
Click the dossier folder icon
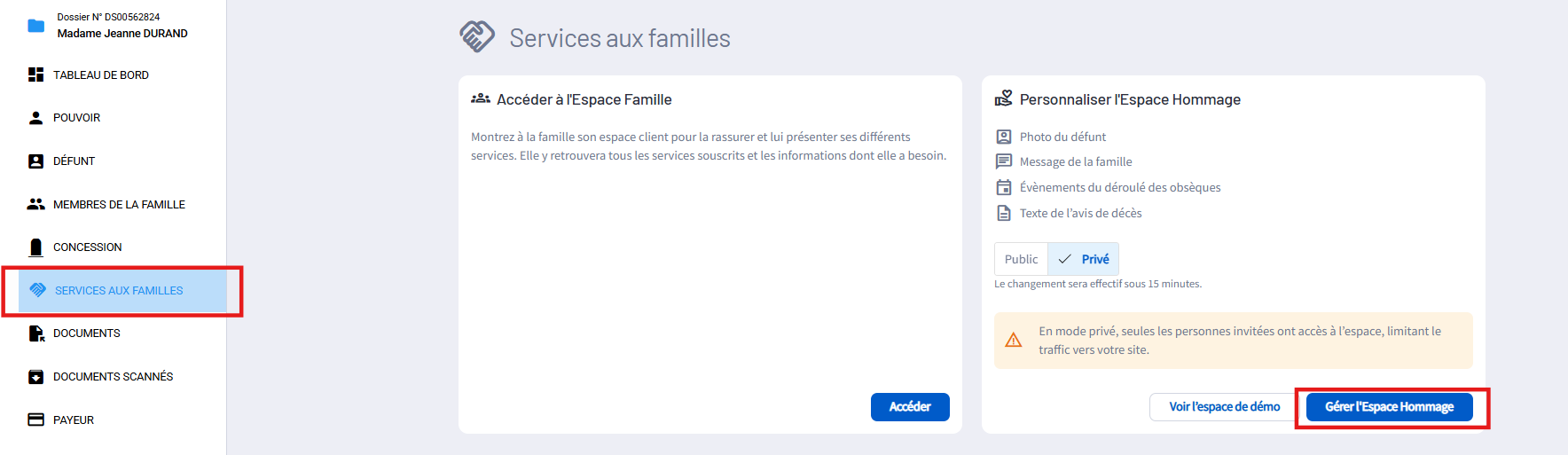click(36, 26)
